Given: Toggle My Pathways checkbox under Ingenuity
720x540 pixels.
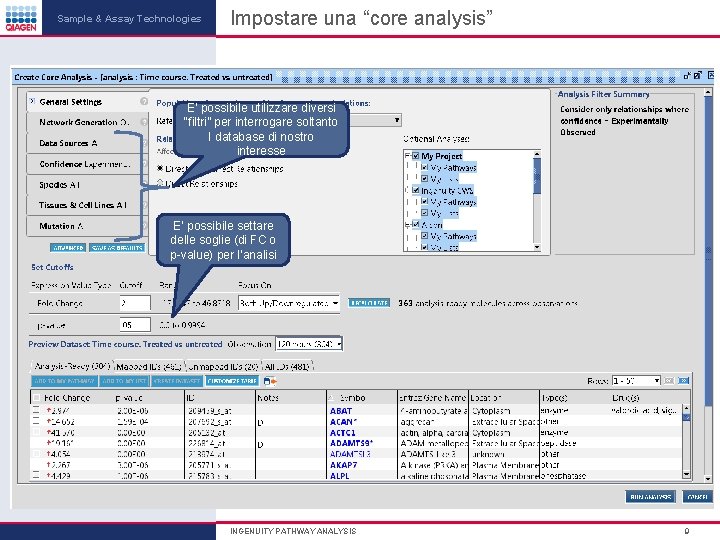Looking at the screenshot, I should pyautogui.click(x=424, y=202).
